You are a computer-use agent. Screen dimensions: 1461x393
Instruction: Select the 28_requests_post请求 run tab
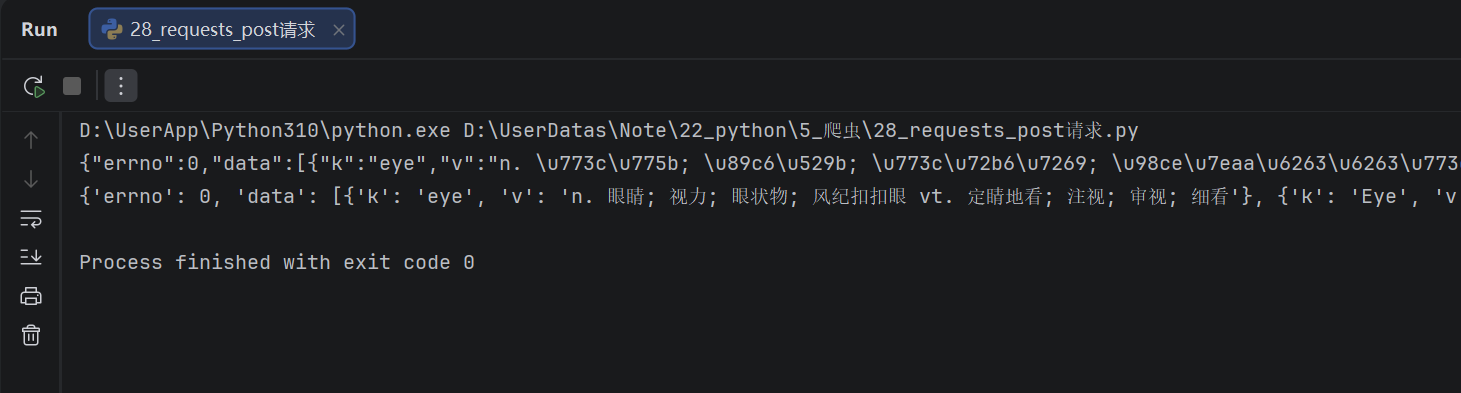[222, 30]
